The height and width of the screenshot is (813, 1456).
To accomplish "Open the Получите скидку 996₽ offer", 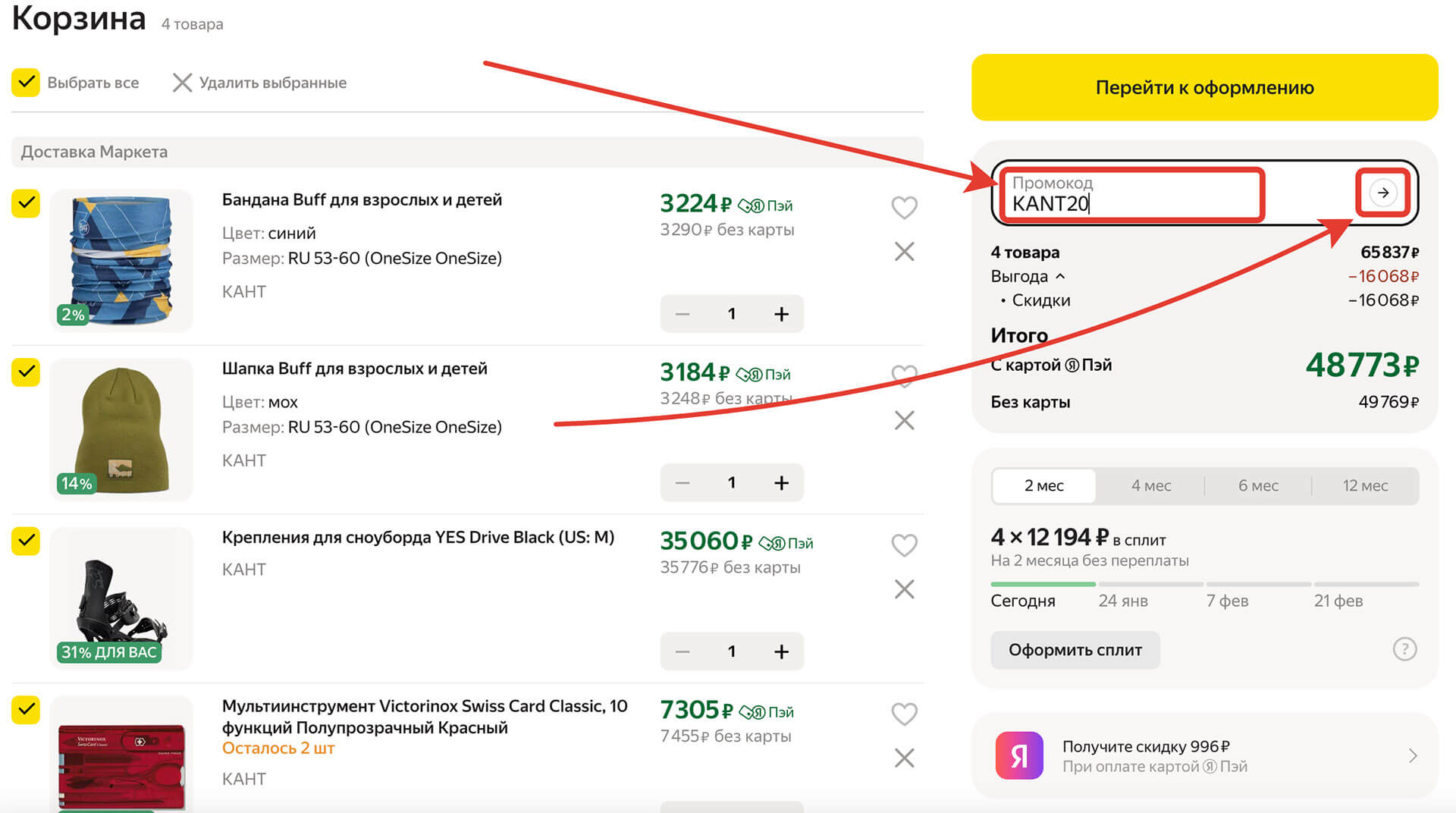I will (1204, 755).
